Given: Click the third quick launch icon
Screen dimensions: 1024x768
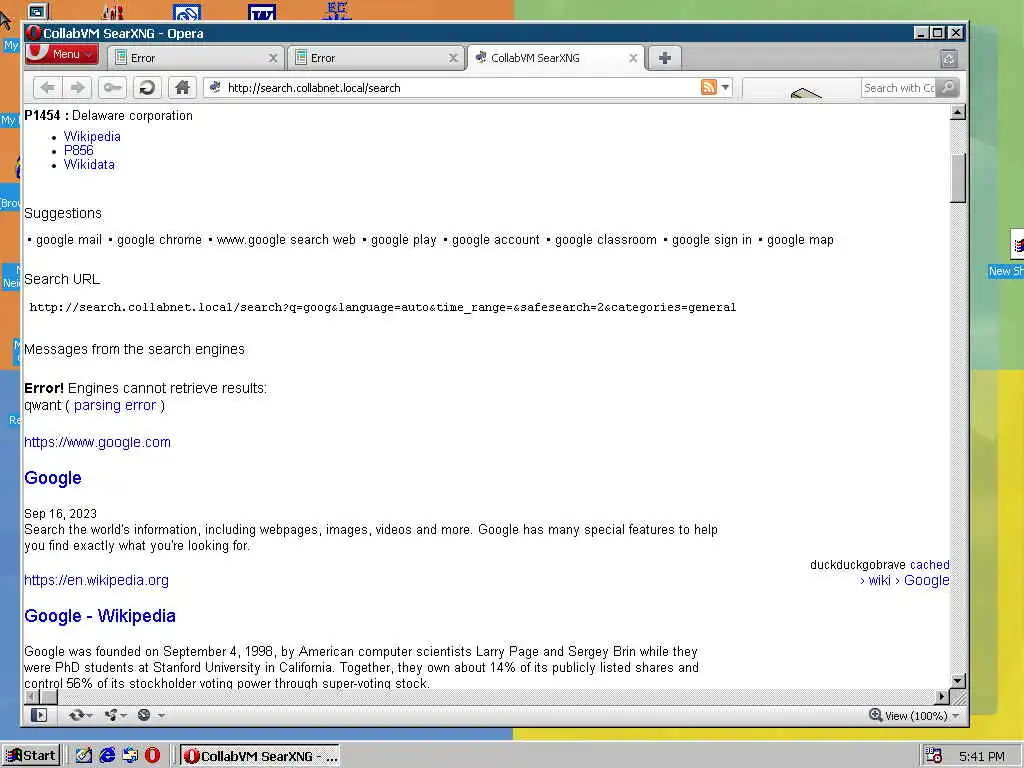Looking at the screenshot, I should [130, 756].
